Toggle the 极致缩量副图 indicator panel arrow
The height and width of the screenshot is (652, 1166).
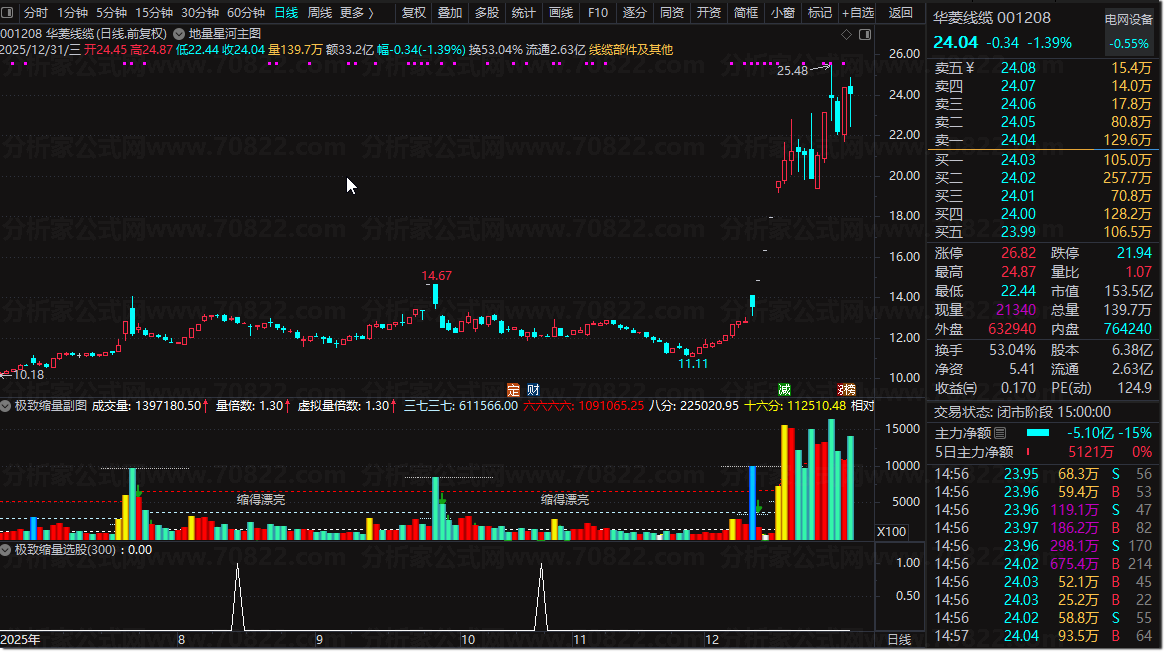[x=7, y=406]
